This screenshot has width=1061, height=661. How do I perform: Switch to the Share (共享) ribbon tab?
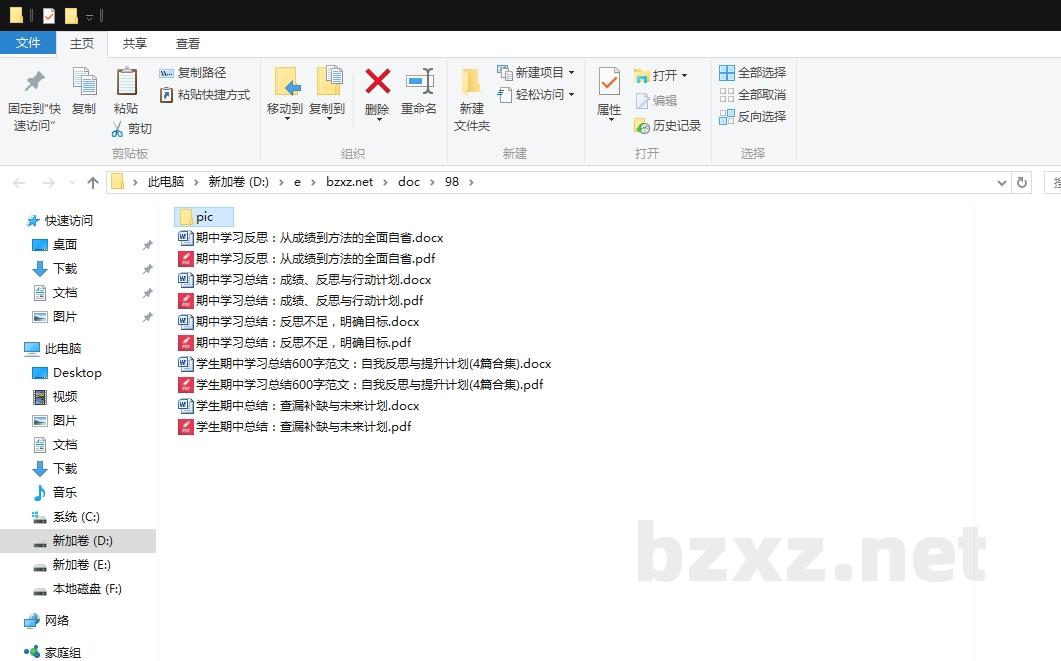tap(135, 44)
